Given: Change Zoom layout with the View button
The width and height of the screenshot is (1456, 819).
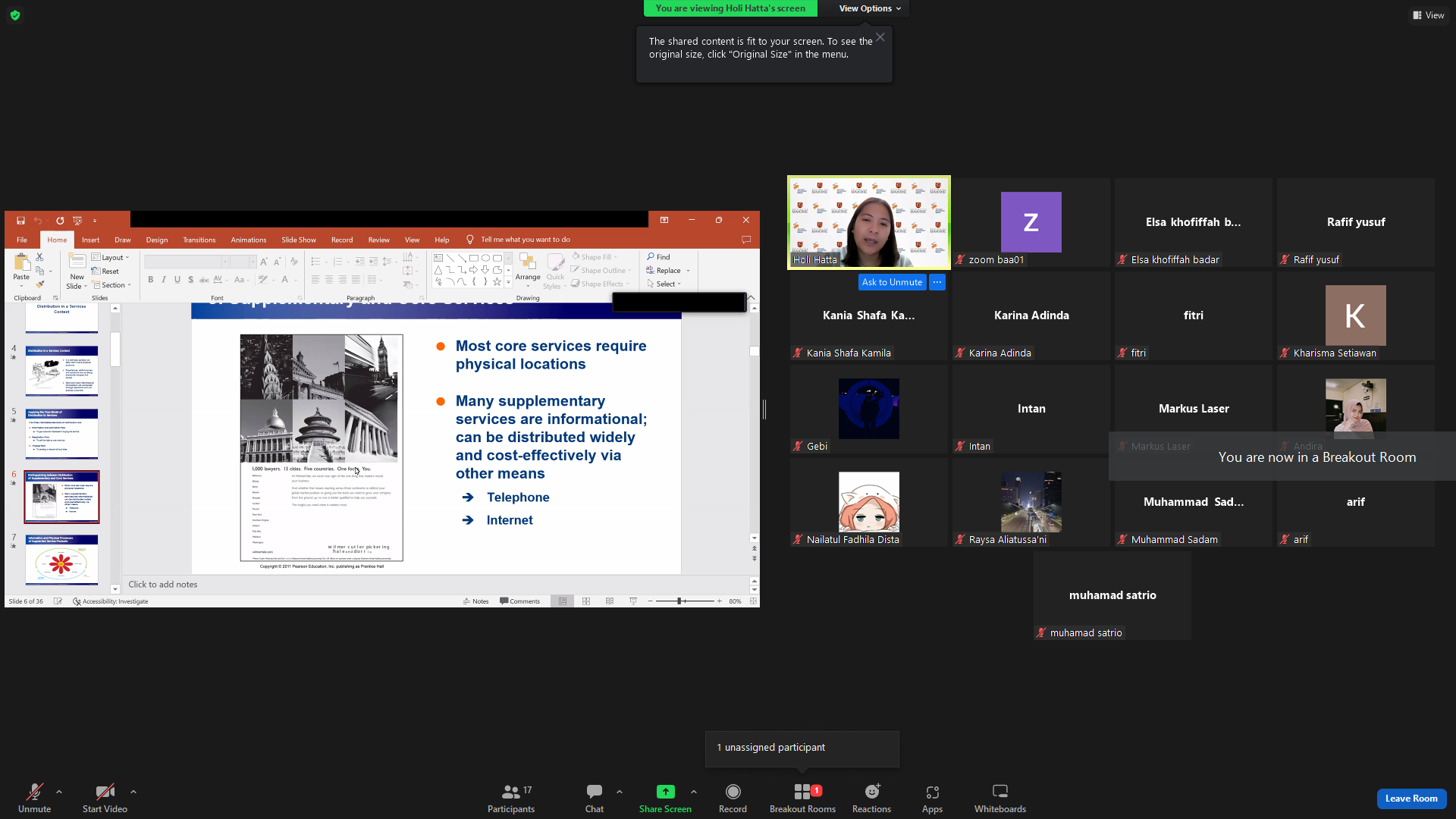Looking at the screenshot, I should click(x=1429, y=15).
